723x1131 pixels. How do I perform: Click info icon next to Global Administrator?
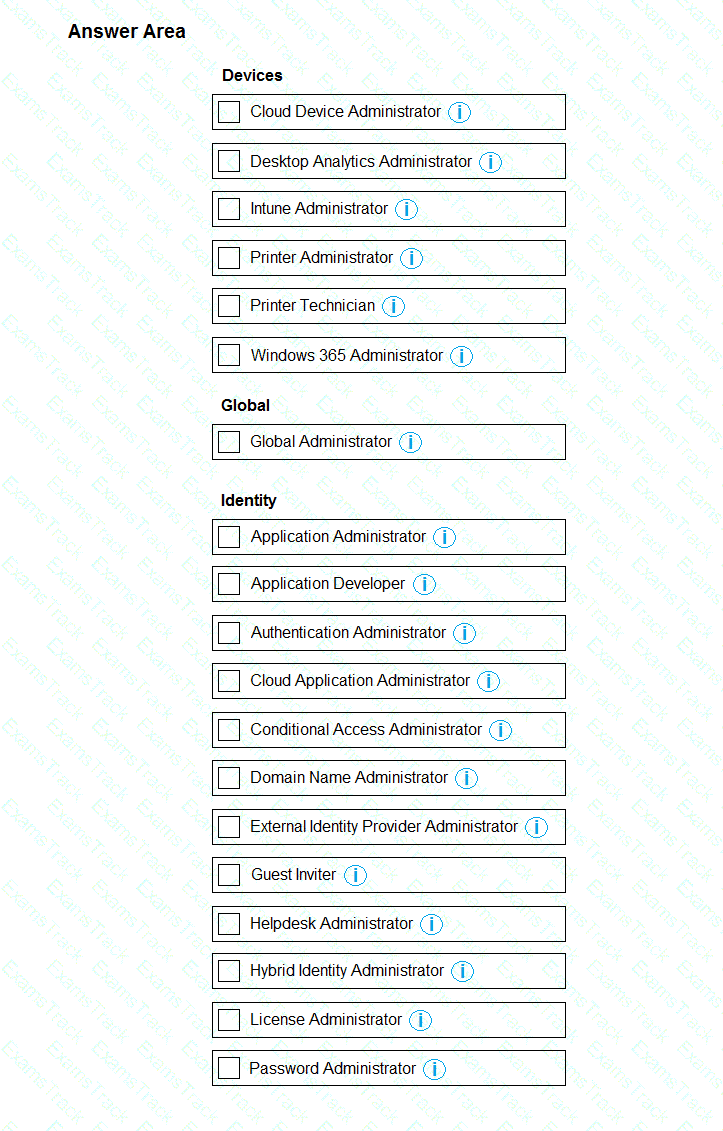pos(411,442)
